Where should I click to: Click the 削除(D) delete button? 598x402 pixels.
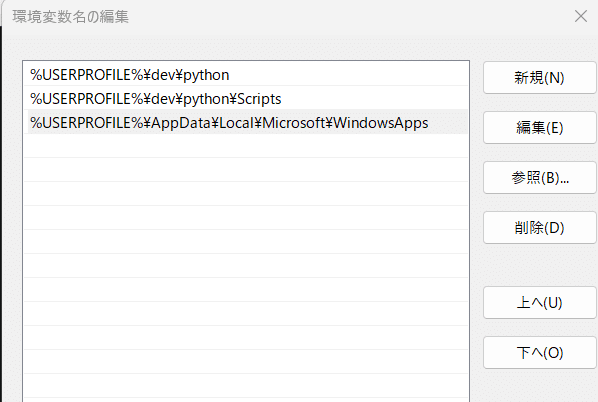click(x=540, y=228)
